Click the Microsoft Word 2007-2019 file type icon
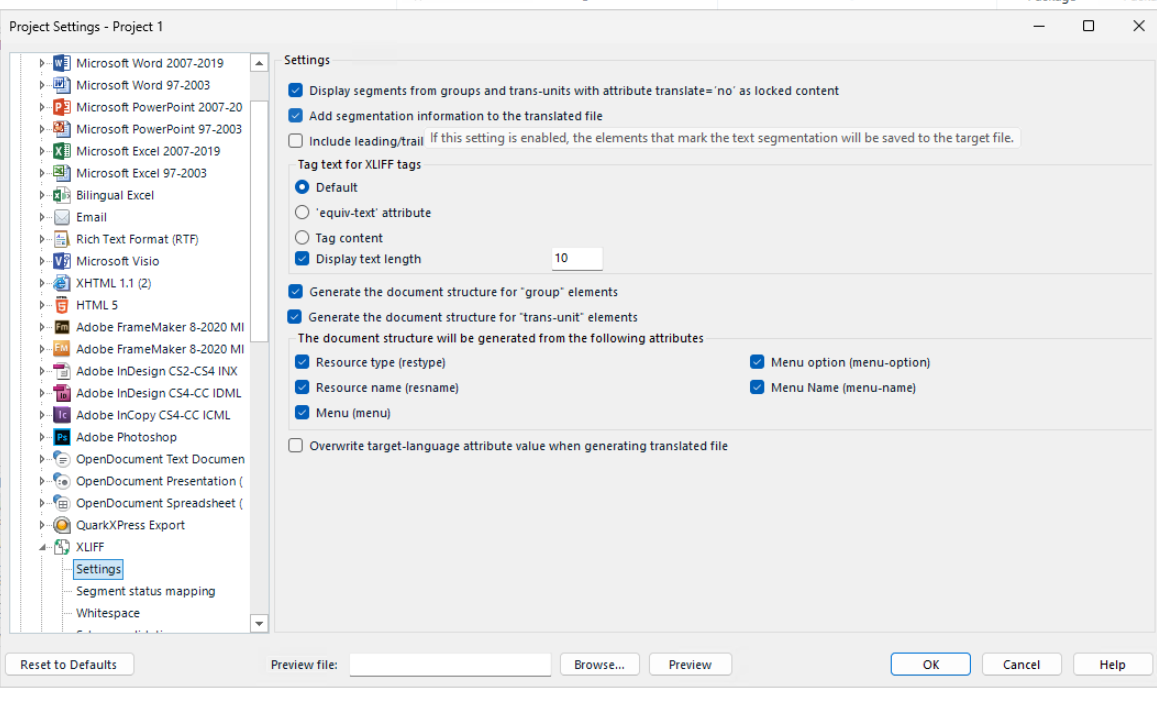The height and width of the screenshot is (711, 1157). pos(61,63)
